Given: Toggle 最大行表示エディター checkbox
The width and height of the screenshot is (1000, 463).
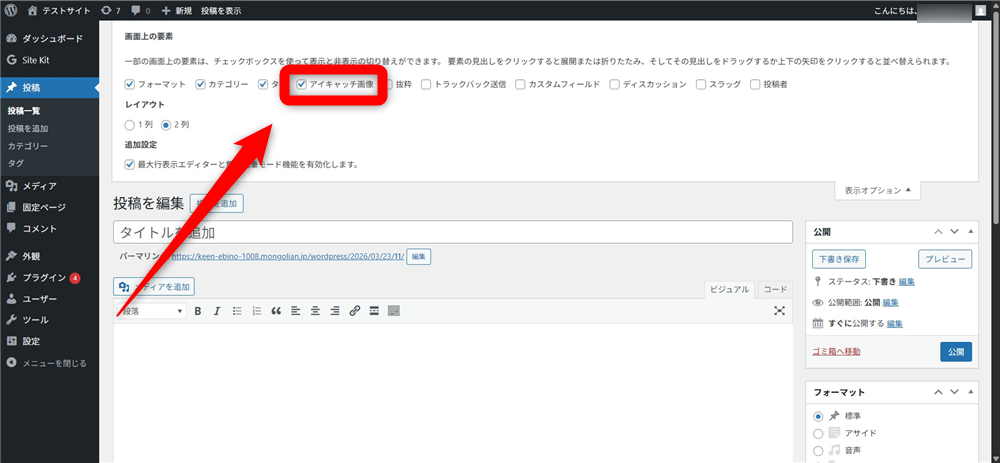Looking at the screenshot, I should click(x=129, y=165).
